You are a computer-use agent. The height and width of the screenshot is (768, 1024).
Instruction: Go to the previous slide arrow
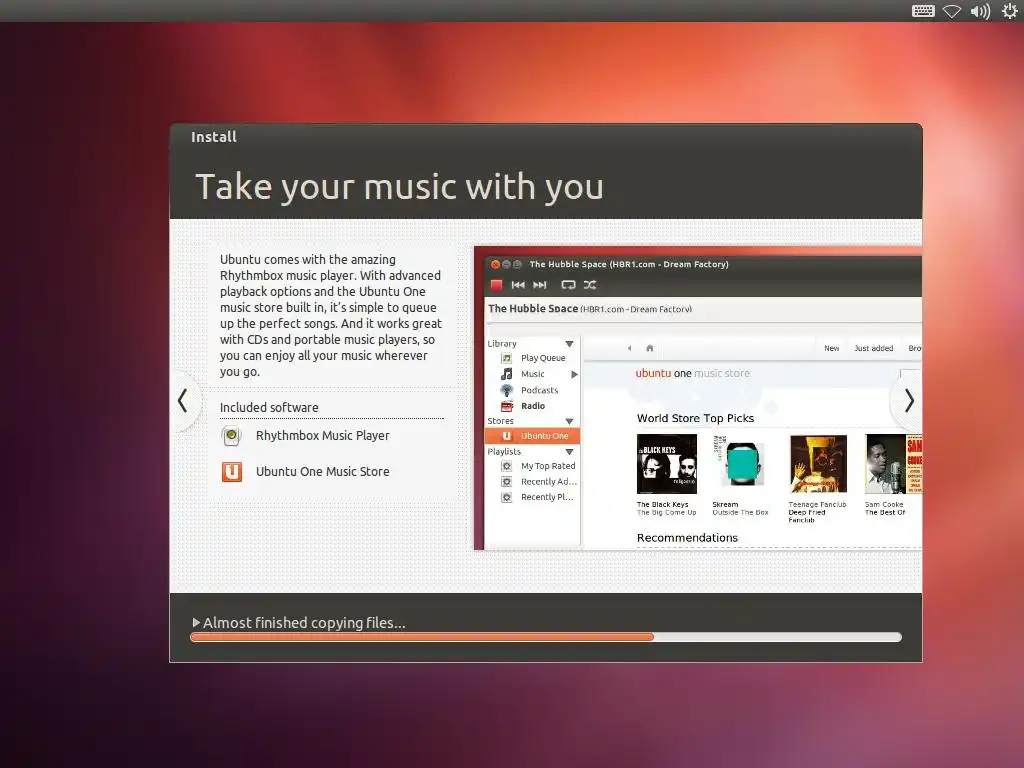click(x=183, y=400)
